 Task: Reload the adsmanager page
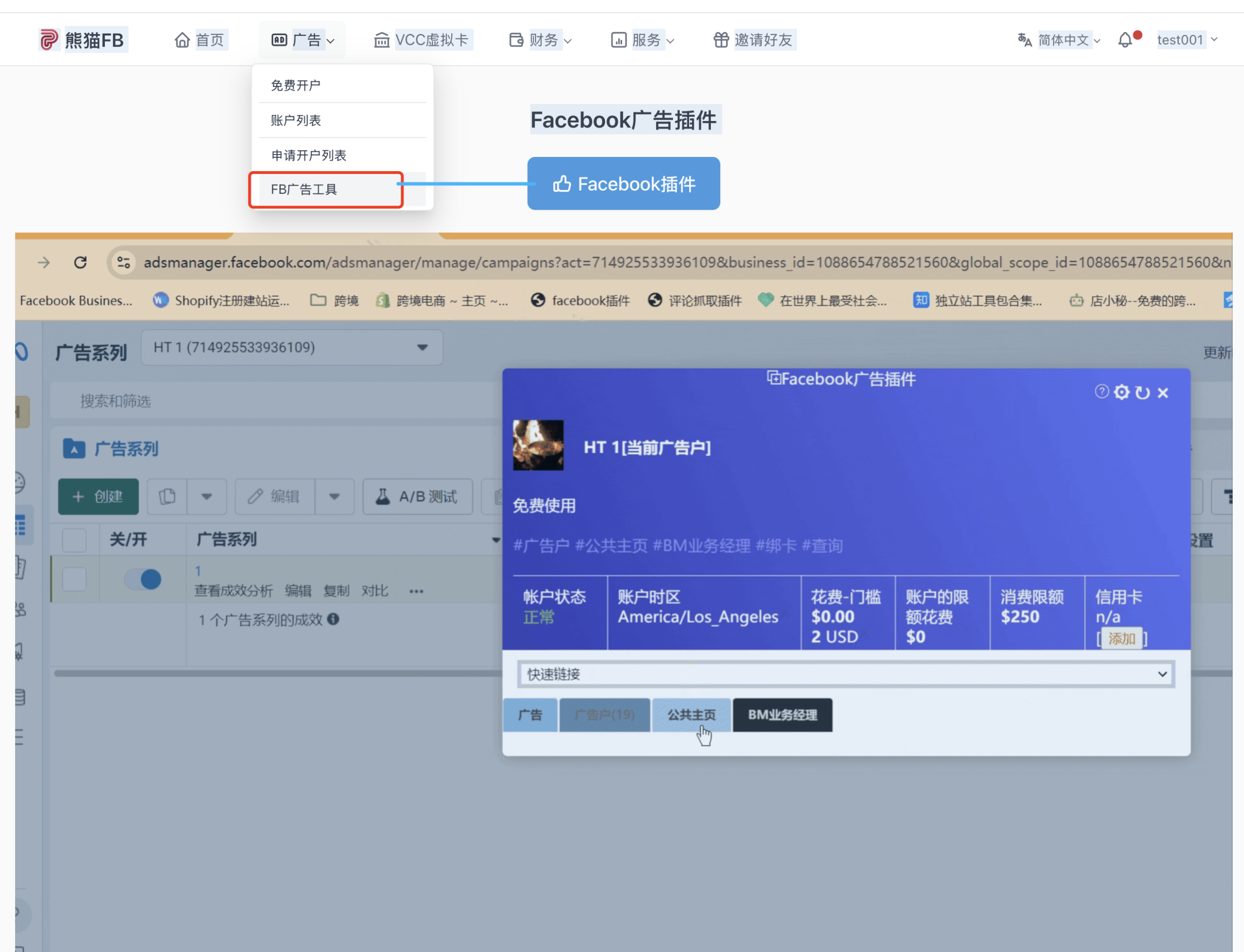click(81, 262)
